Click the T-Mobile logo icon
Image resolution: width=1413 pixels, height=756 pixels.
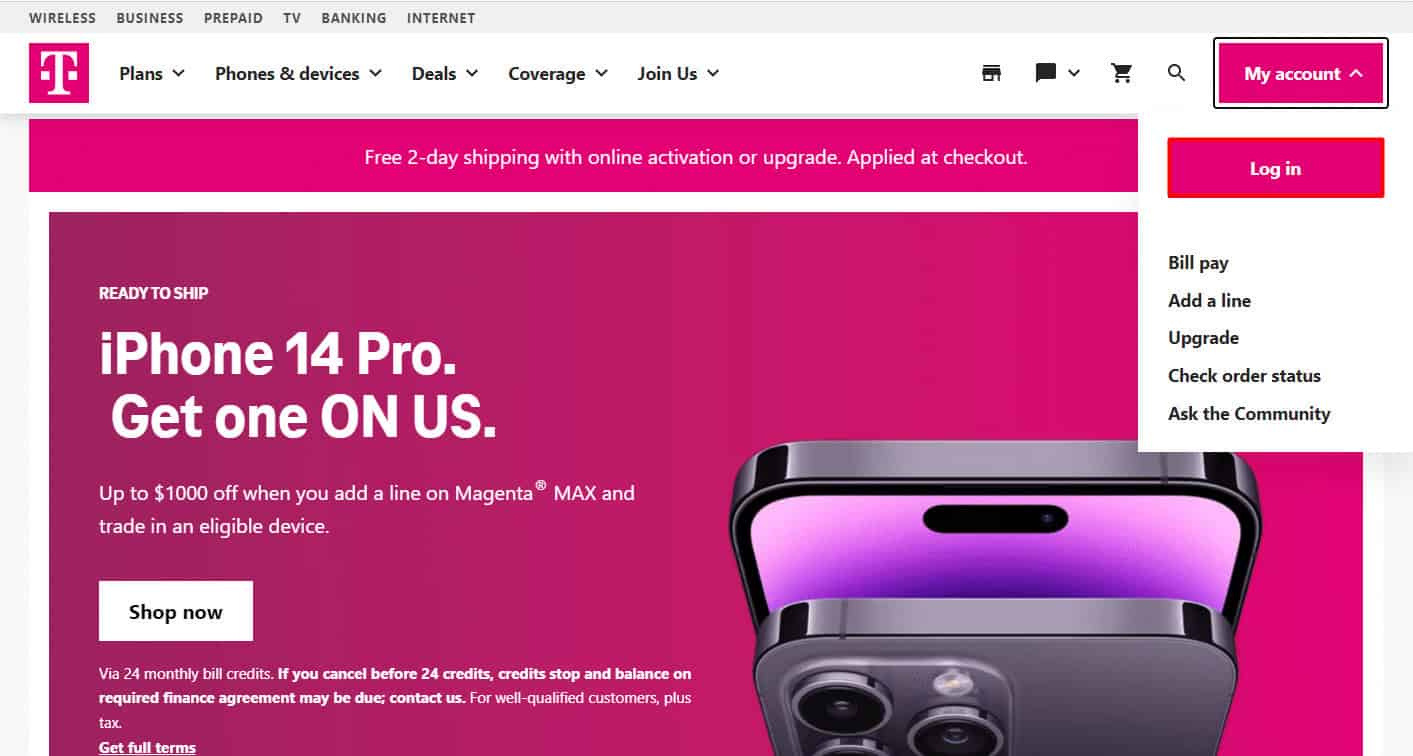point(59,73)
